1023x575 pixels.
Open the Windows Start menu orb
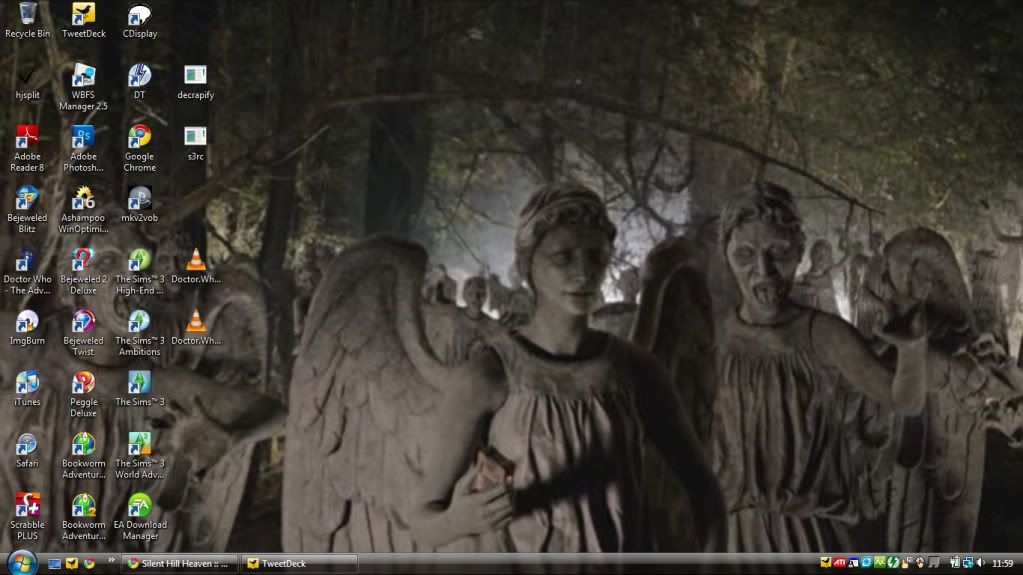(22, 563)
